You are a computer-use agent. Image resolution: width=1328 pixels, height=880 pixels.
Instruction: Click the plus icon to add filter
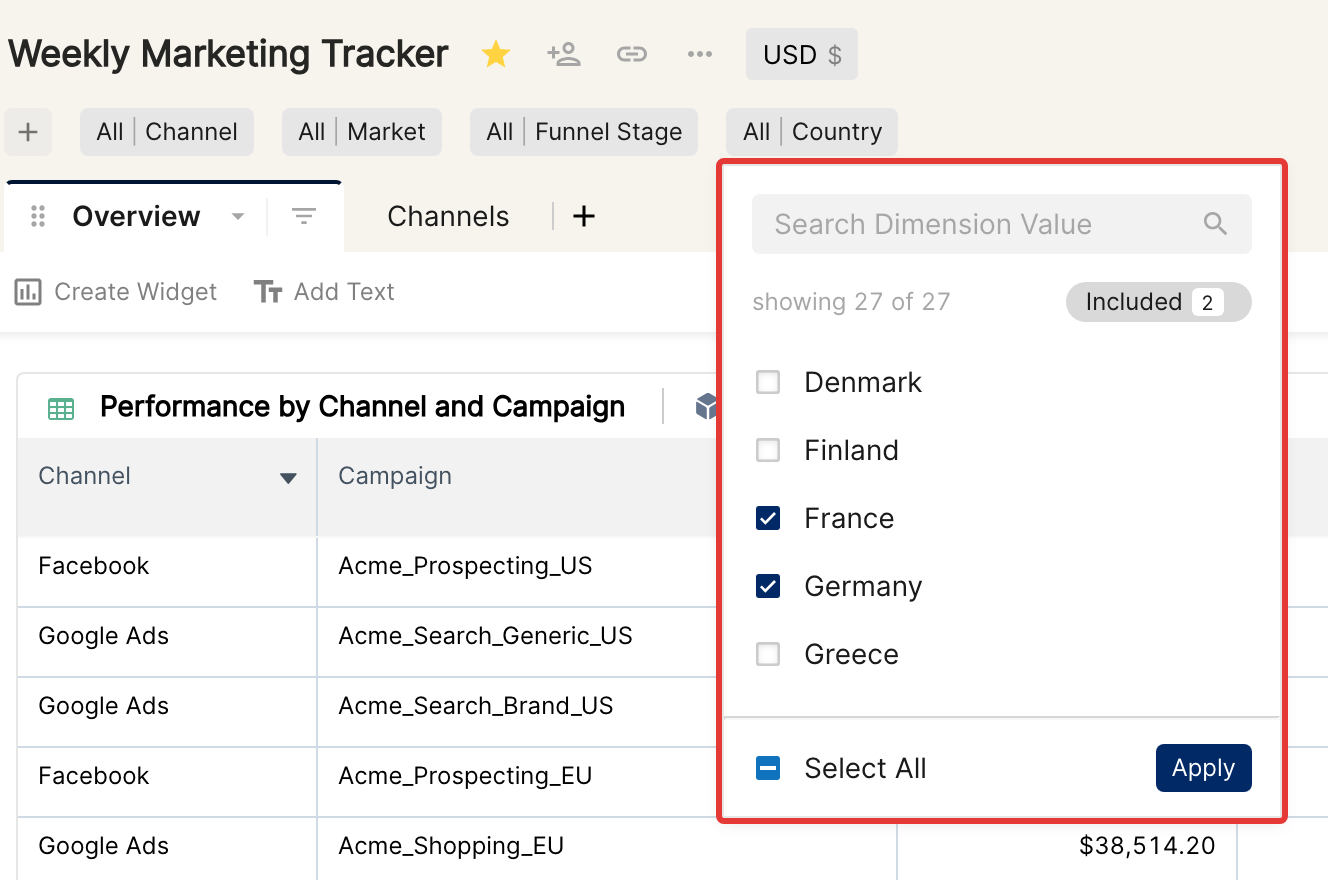point(28,132)
